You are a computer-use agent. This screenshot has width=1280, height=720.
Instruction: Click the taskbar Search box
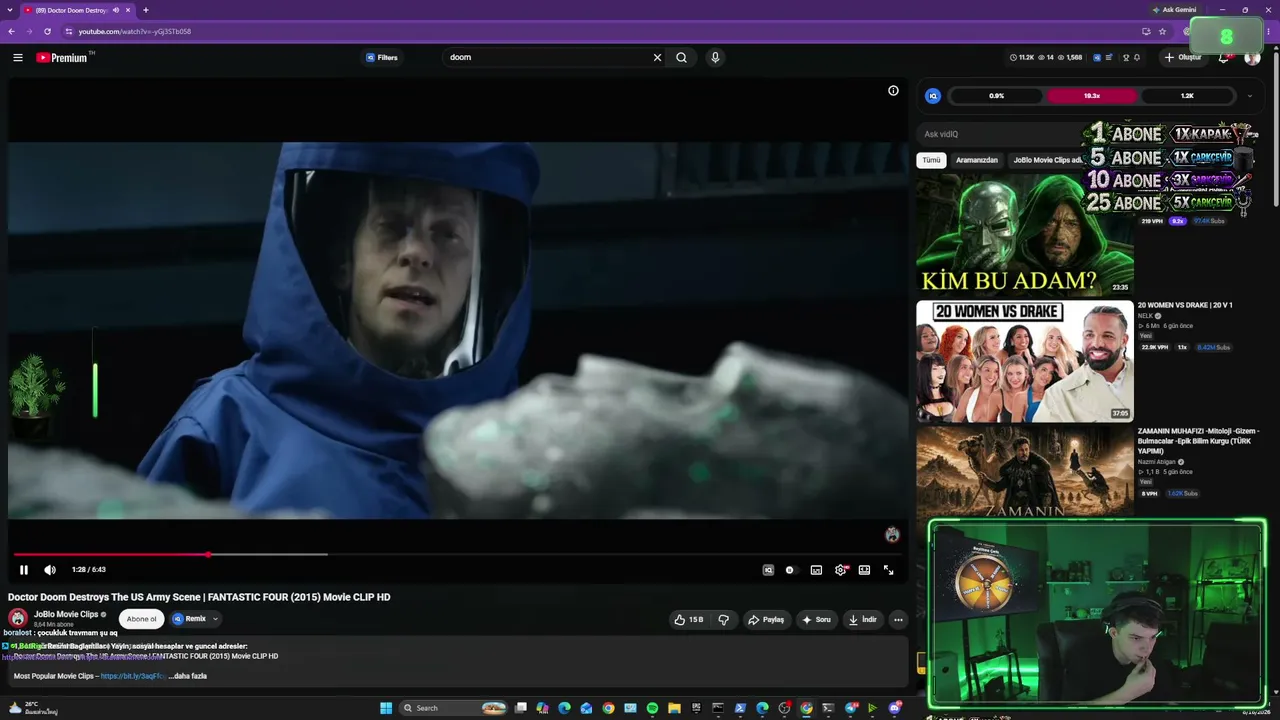(x=454, y=708)
